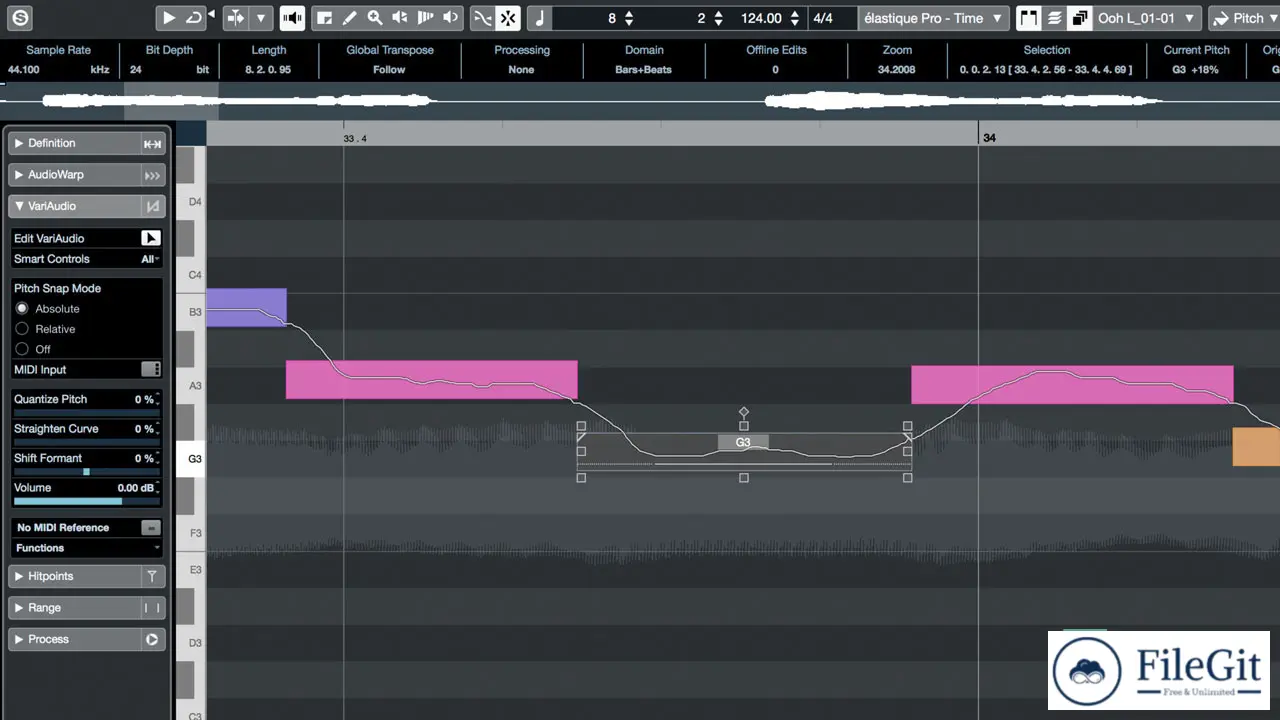Screen dimensions: 1280x720
Task: Open the Pitch tool dropdown
Action: pyautogui.click(x=1246, y=18)
